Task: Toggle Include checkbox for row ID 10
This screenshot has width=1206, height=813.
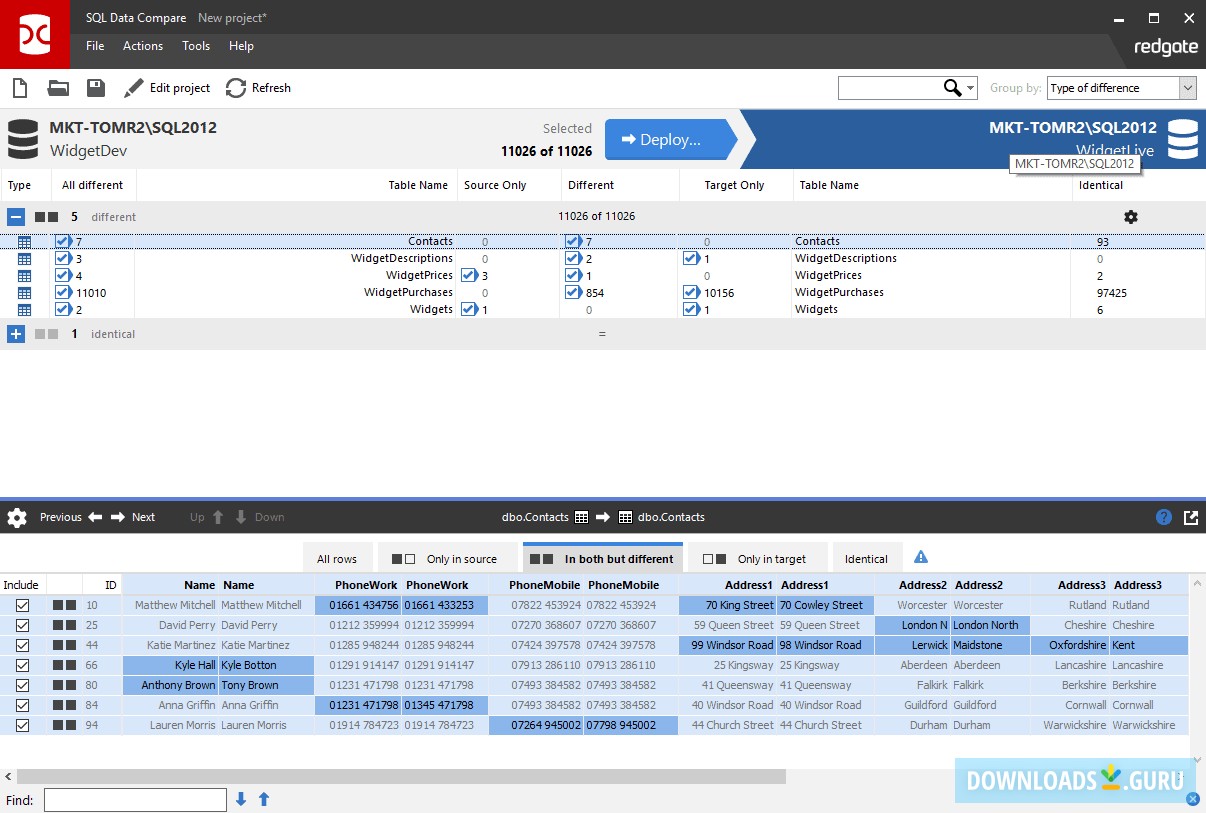Action: (22, 605)
